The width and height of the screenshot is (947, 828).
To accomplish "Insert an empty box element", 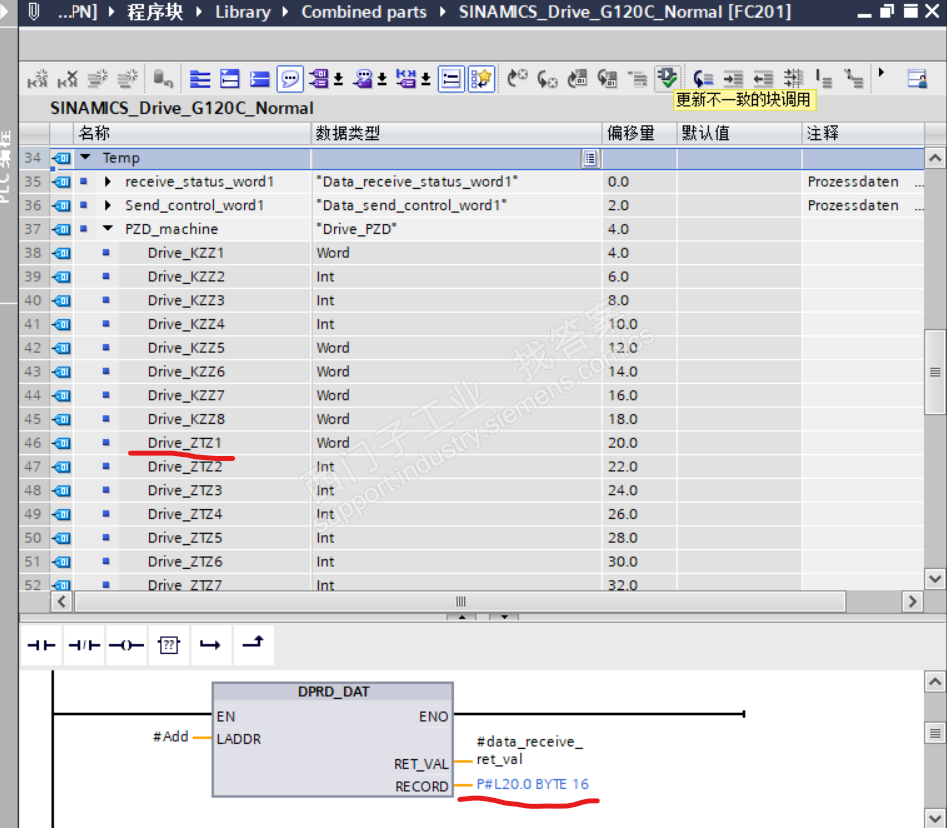I will (169, 645).
